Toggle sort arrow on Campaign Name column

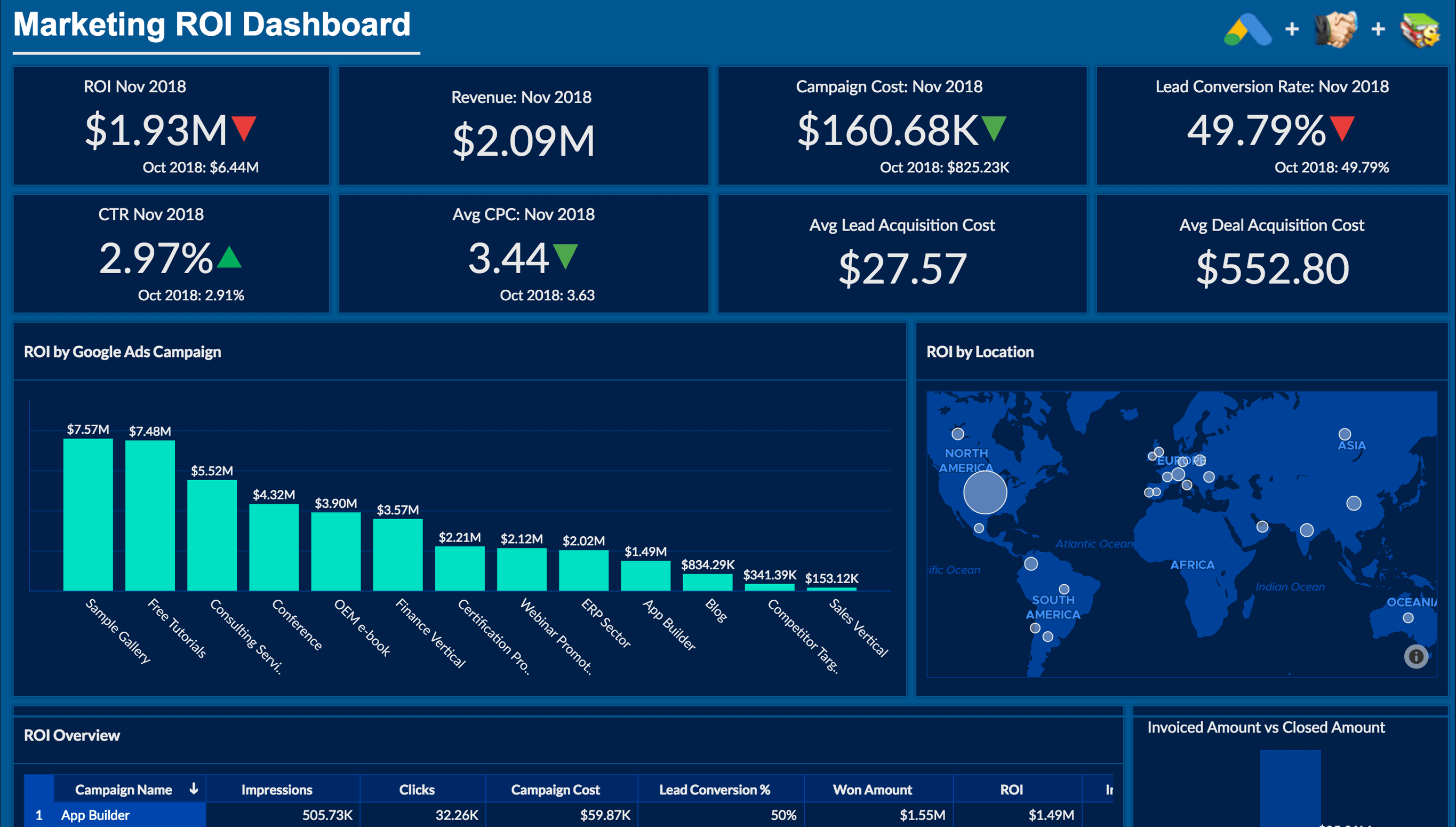coord(194,789)
